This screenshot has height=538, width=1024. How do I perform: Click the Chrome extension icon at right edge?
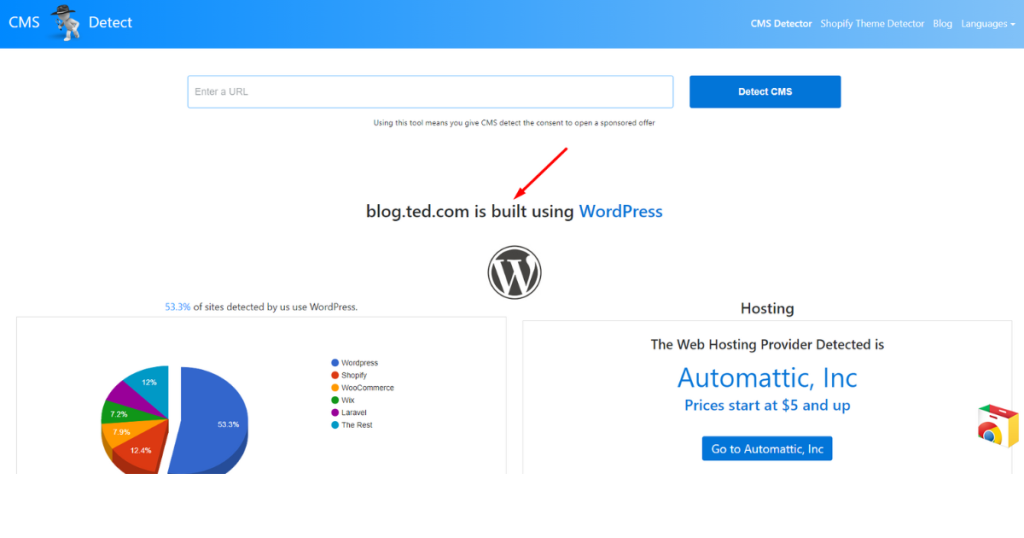(x=998, y=426)
